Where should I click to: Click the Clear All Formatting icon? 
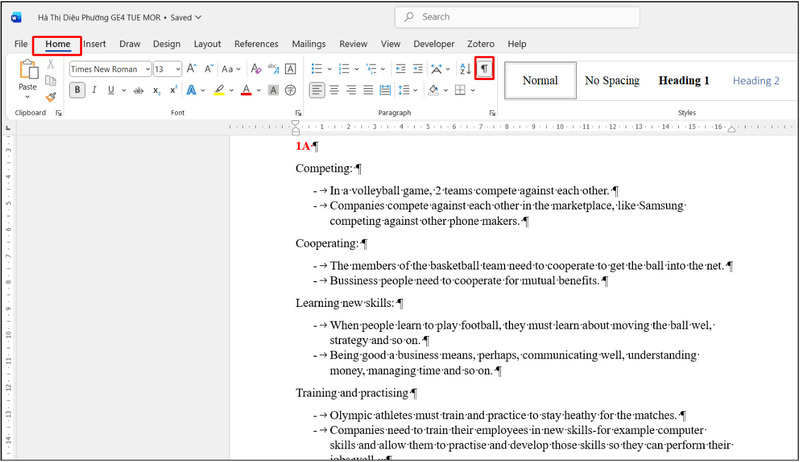point(256,68)
